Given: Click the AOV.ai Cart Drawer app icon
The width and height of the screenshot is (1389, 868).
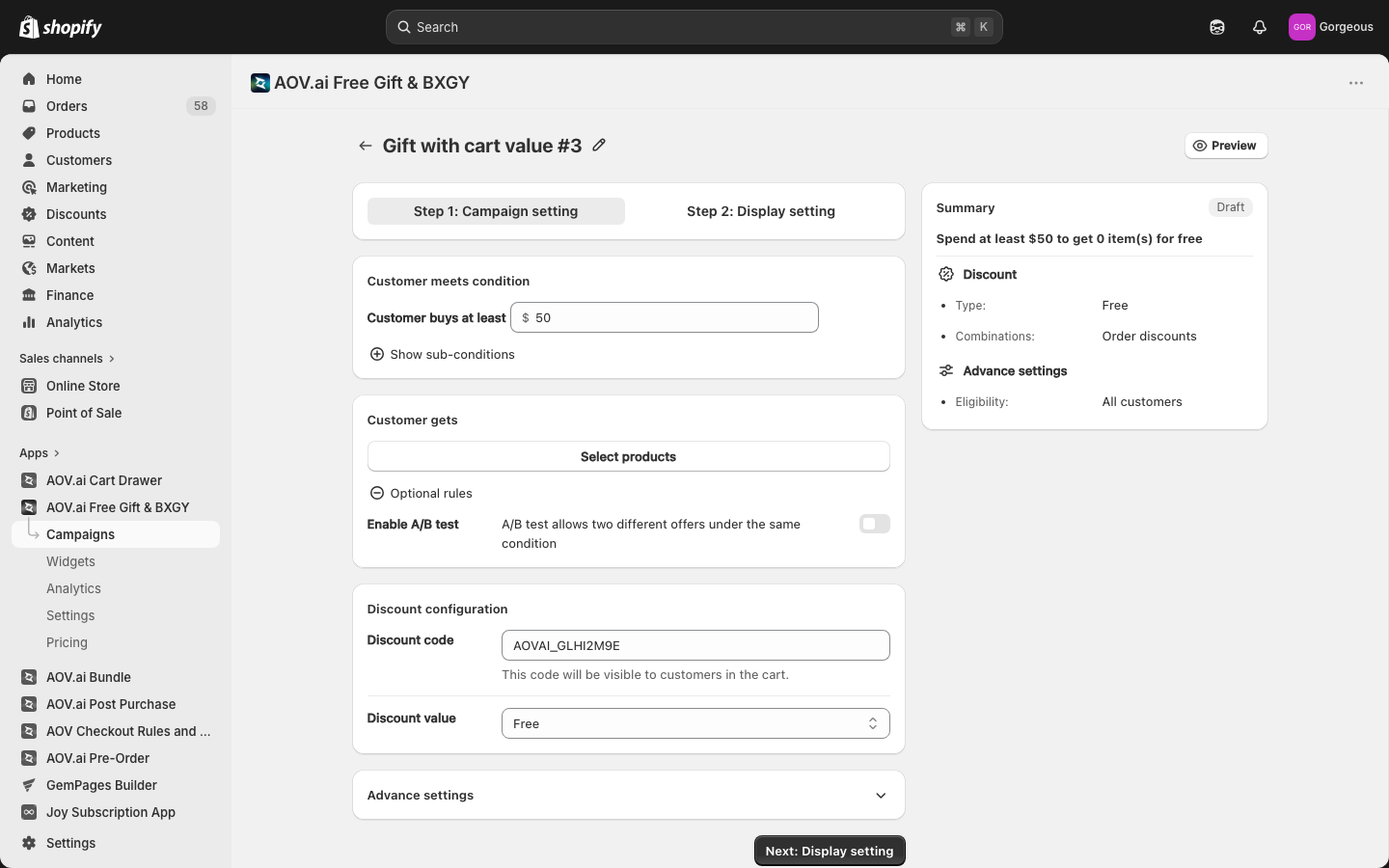Looking at the screenshot, I should (29, 480).
